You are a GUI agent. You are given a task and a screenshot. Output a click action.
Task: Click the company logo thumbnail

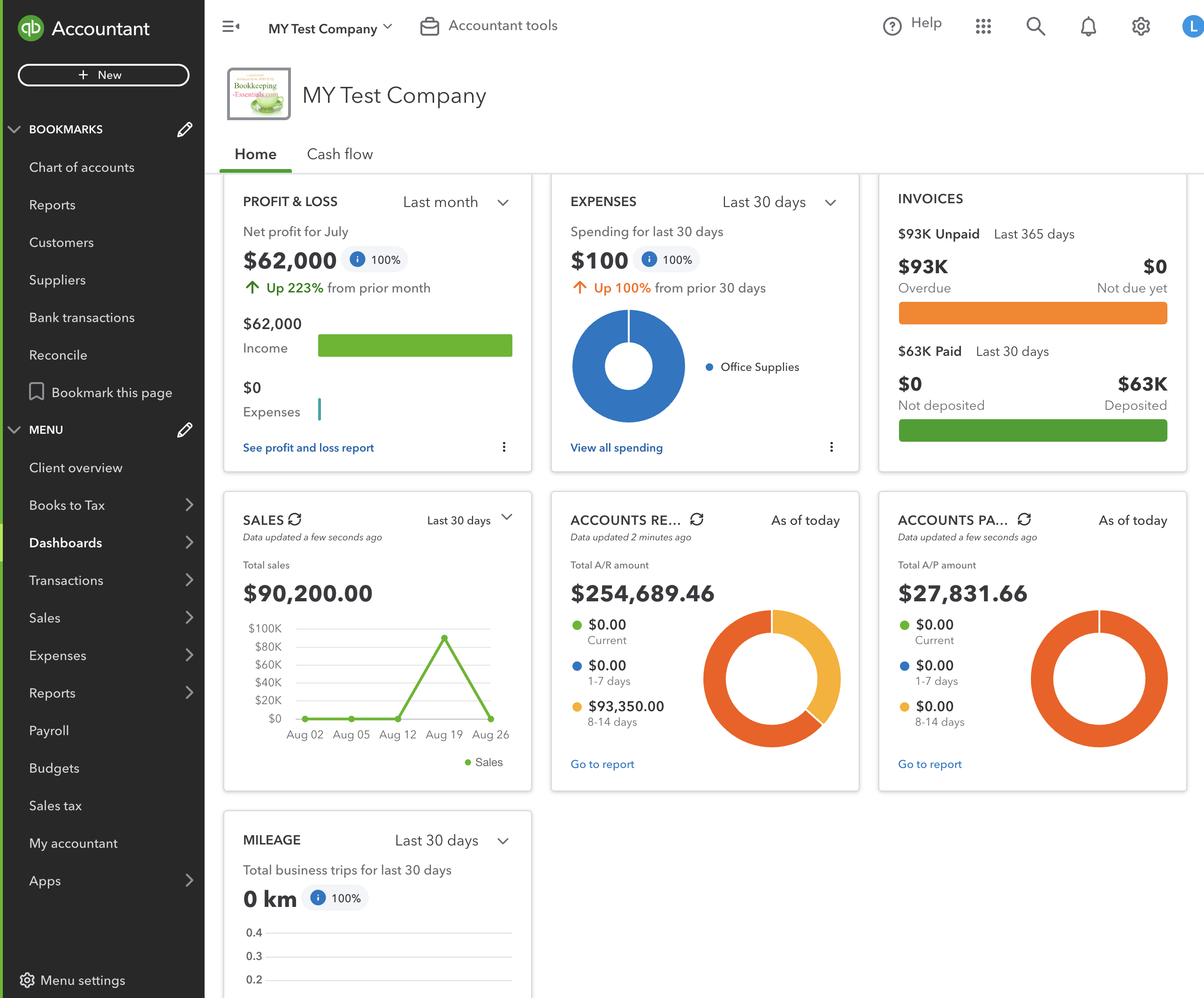point(259,94)
